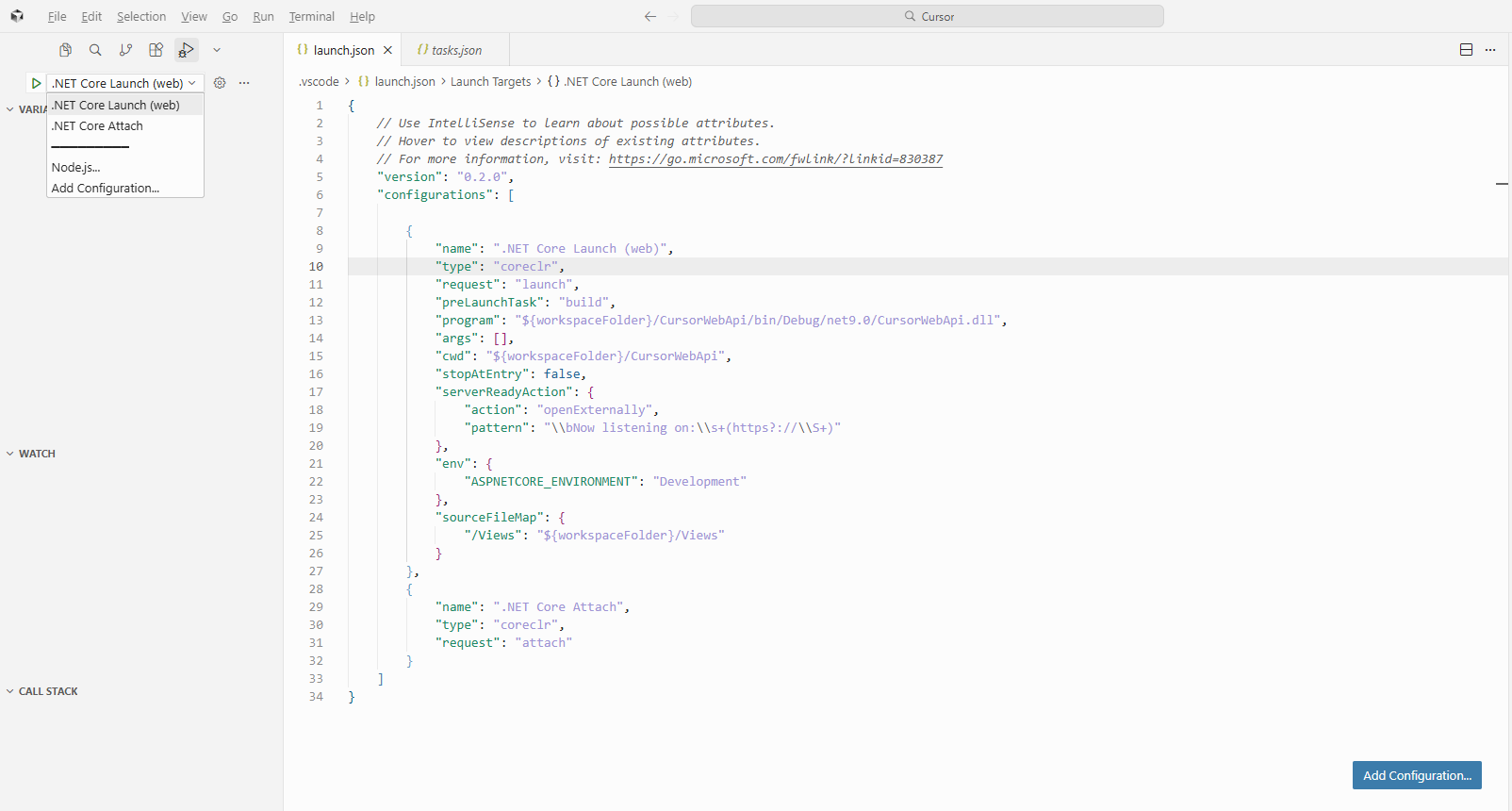Click the Launch Targets breadcrumb
Viewport: 1512px width, 811px height.
pos(490,82)
